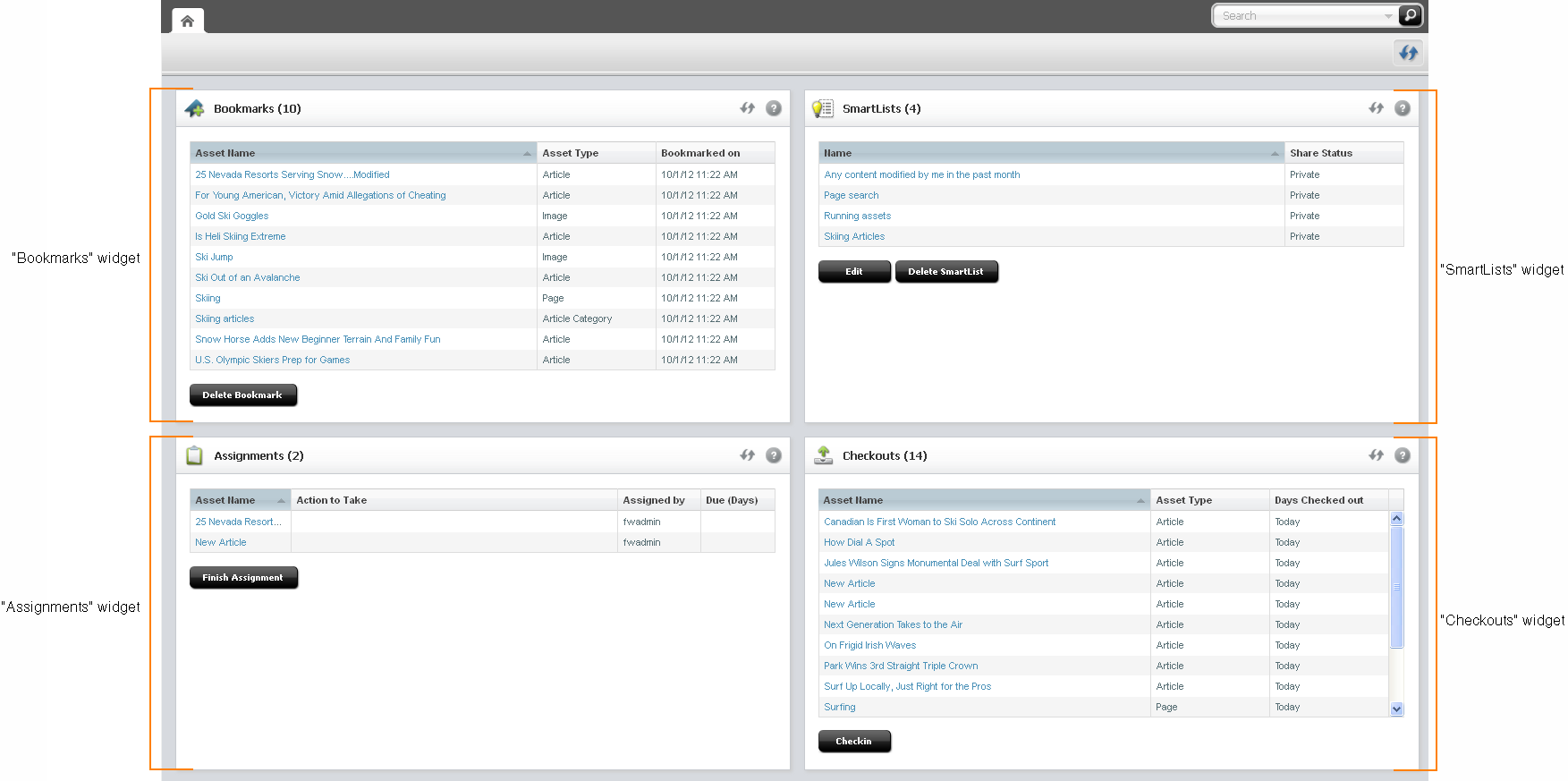This screenshot has height=781, width=1568.
Task: Open 'How Dial A Spot' checkout
Action: 860,542
